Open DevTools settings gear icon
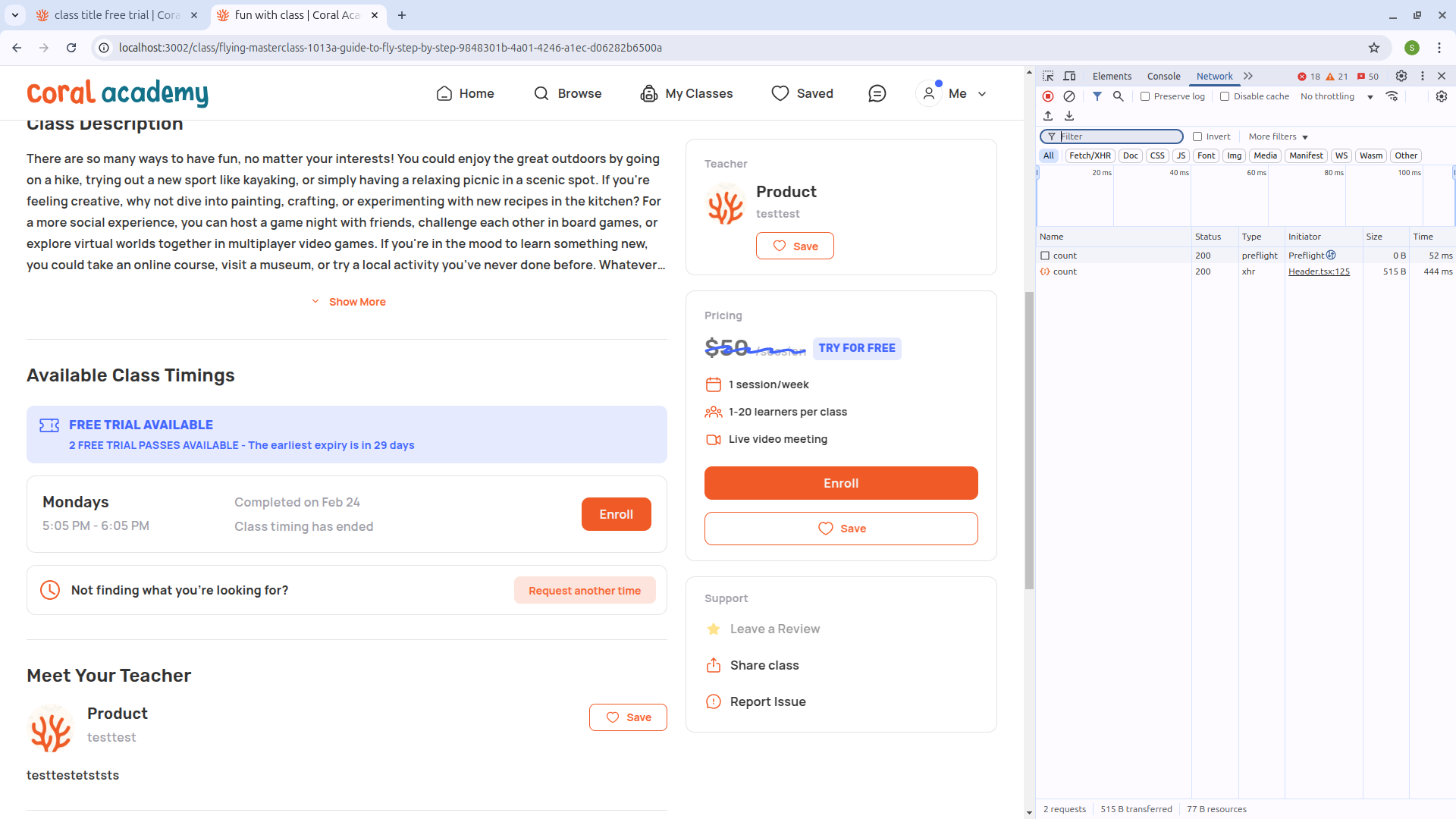This screenshot has width=1456, height=819. click(1401, 76)
